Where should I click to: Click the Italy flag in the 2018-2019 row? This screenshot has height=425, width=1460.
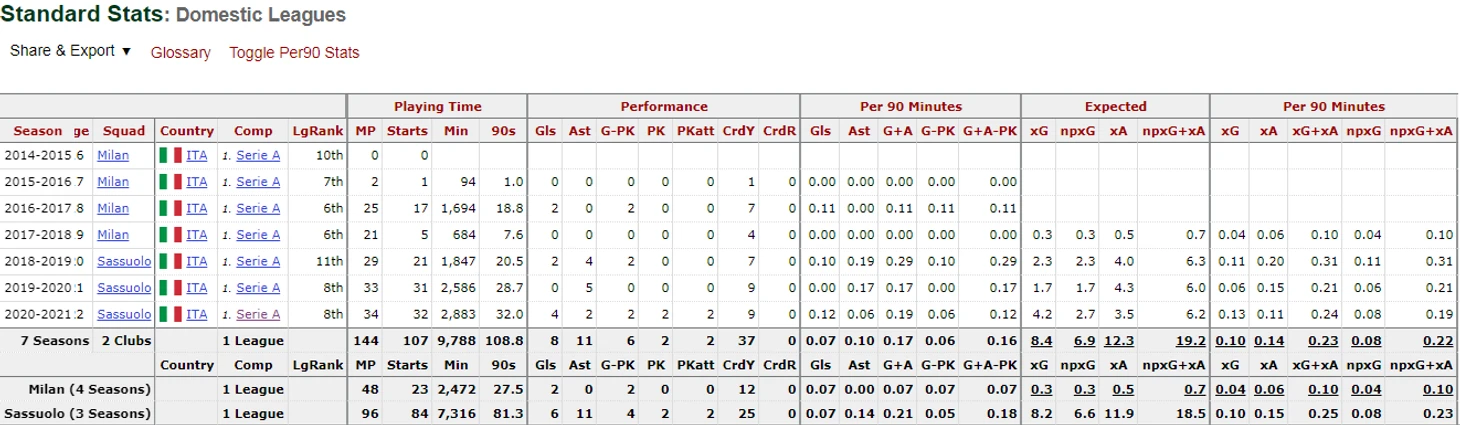click(170, 261)
